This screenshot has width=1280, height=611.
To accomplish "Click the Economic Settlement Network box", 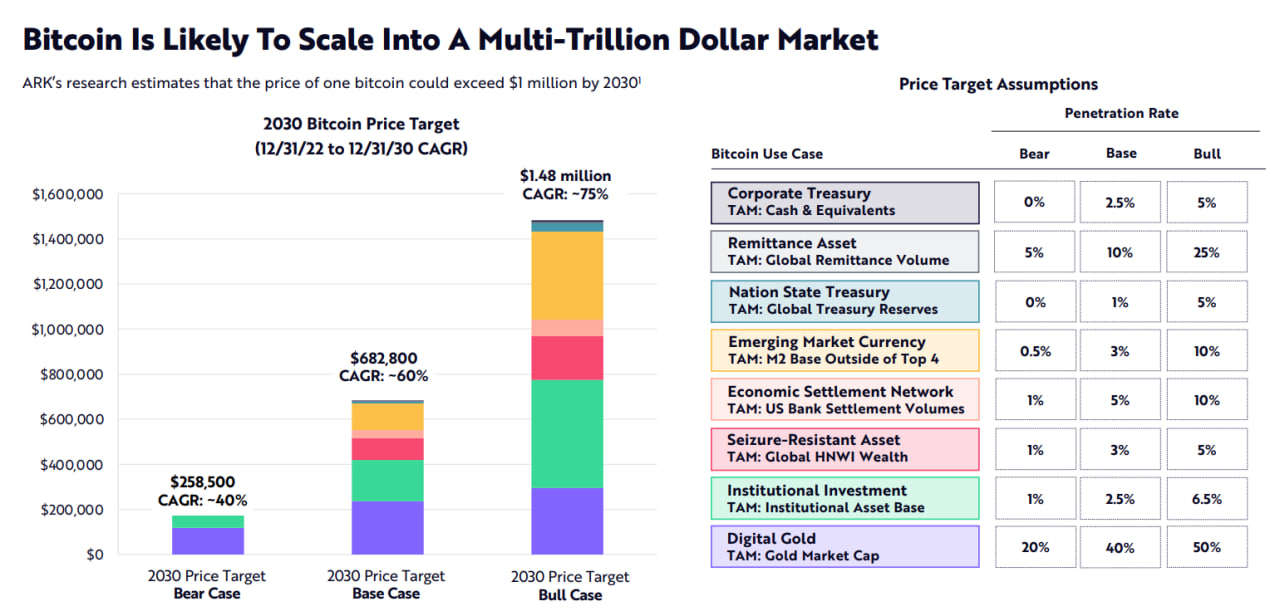I will [x=845, y=400].
